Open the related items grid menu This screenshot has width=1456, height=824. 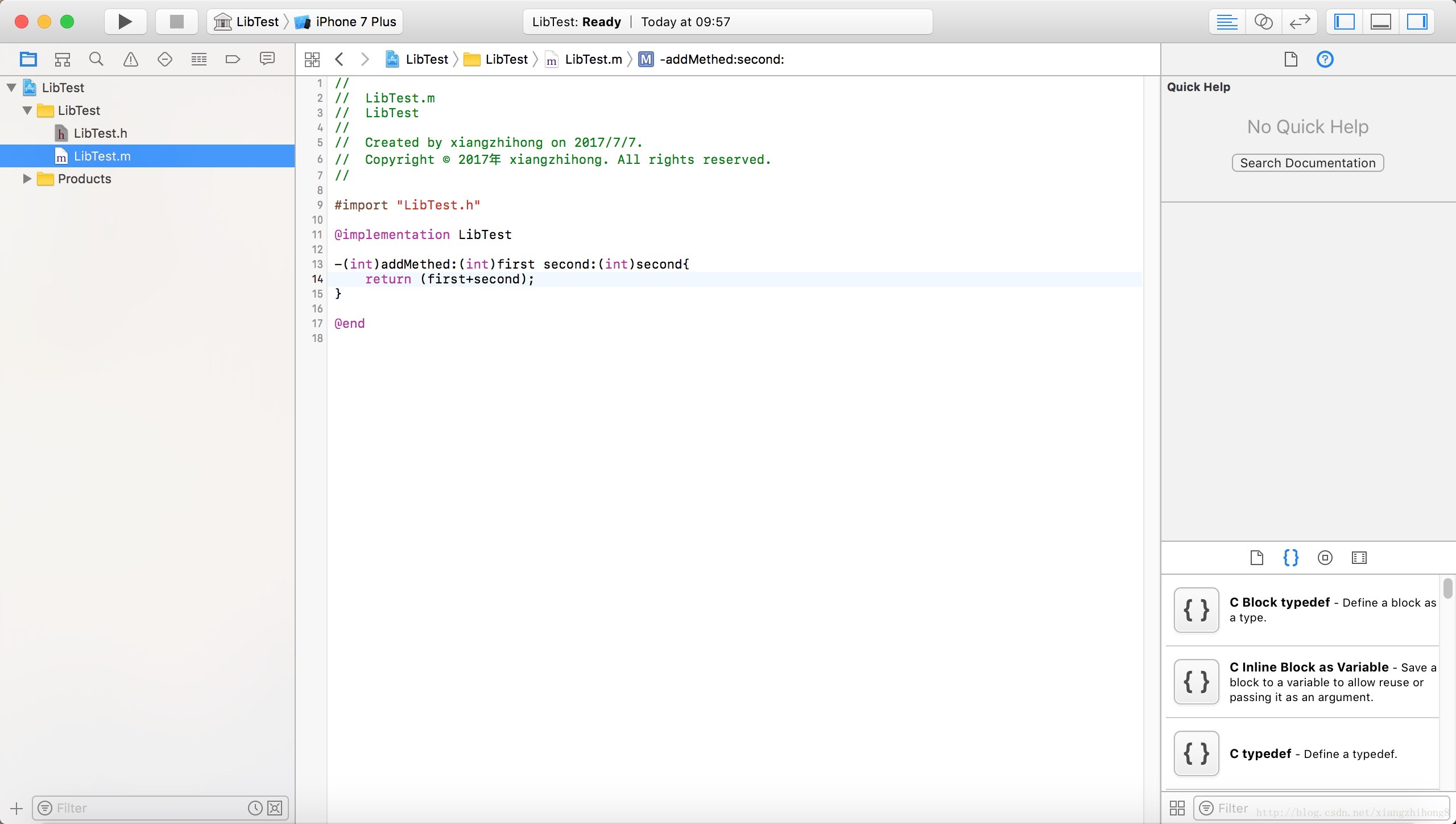(x=312, y=59)
